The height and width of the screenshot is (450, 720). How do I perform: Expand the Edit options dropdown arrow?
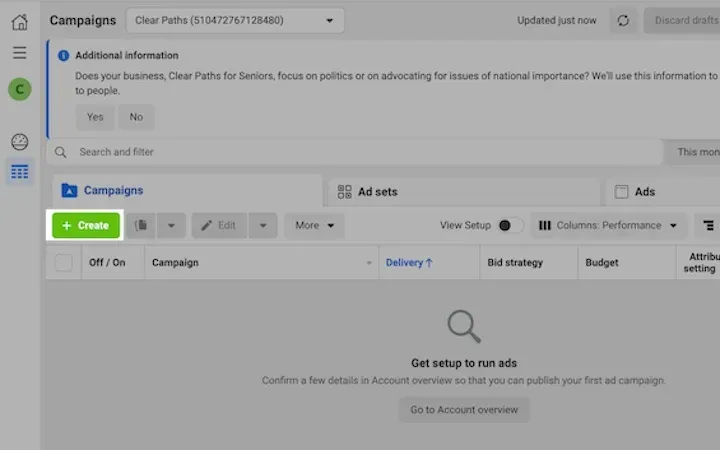click(263, 225)
